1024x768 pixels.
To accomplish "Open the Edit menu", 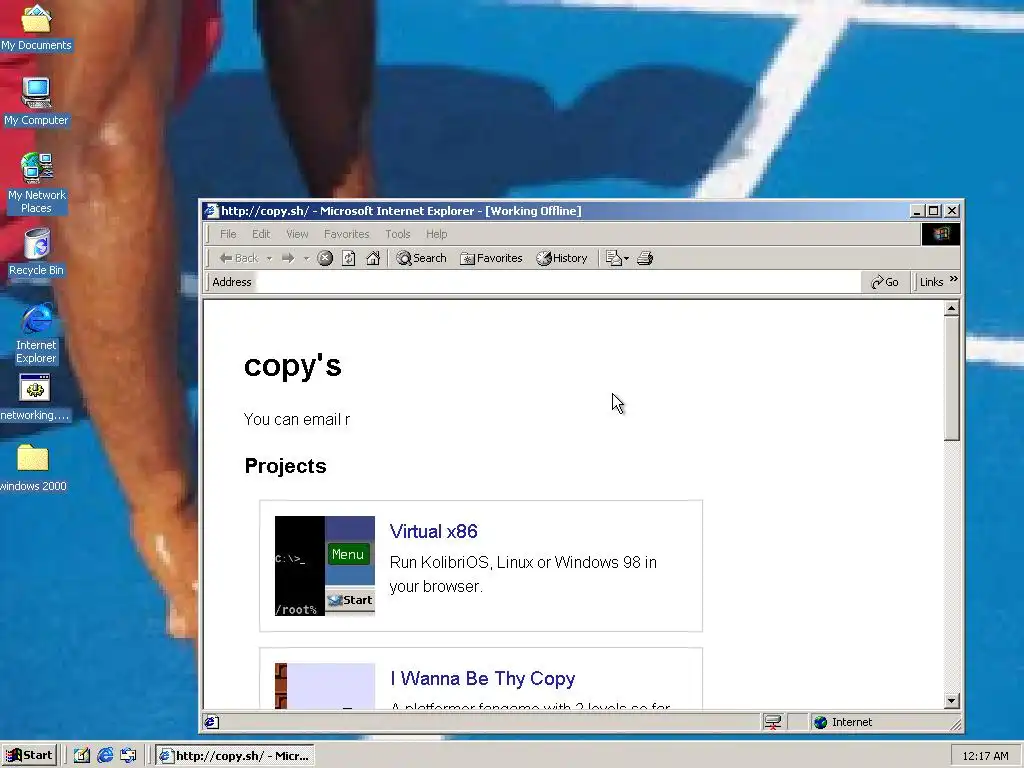I will click(261, 234).
